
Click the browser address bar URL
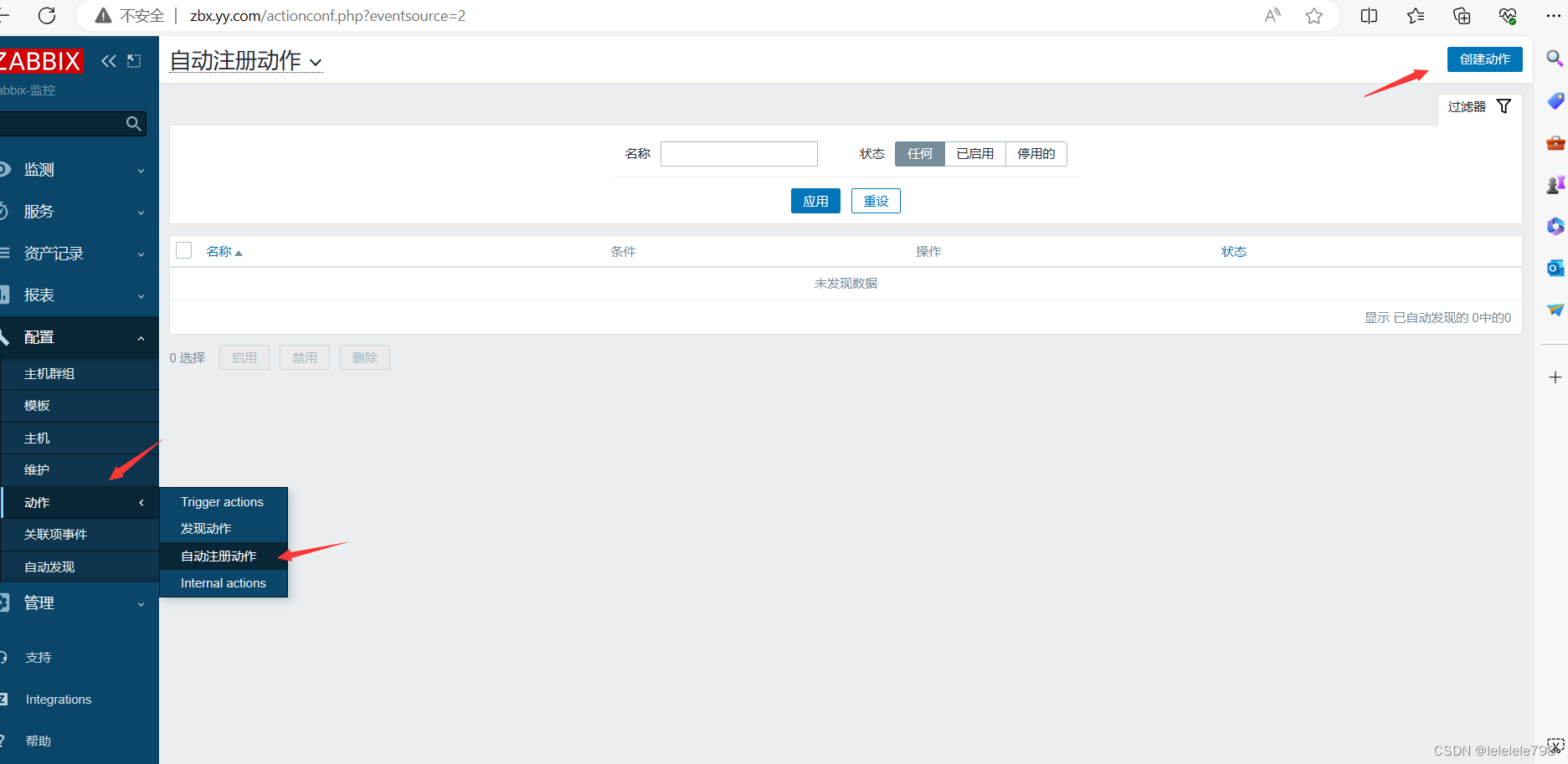(327, 16)
